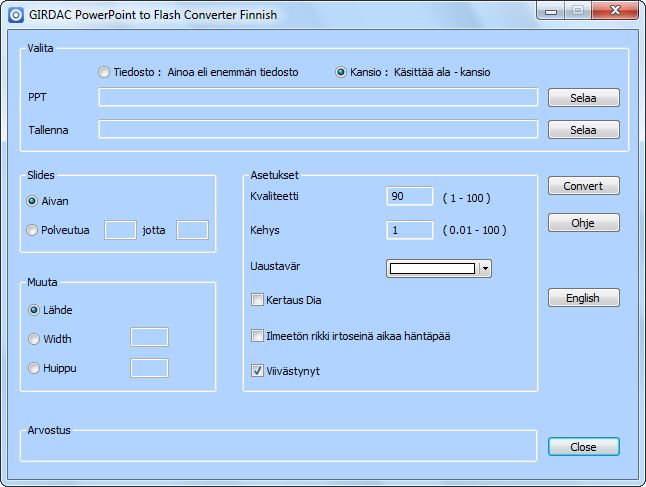Click the Kvaliteetti label text
Screen dimensions: 646x487
tap(274, 196)
